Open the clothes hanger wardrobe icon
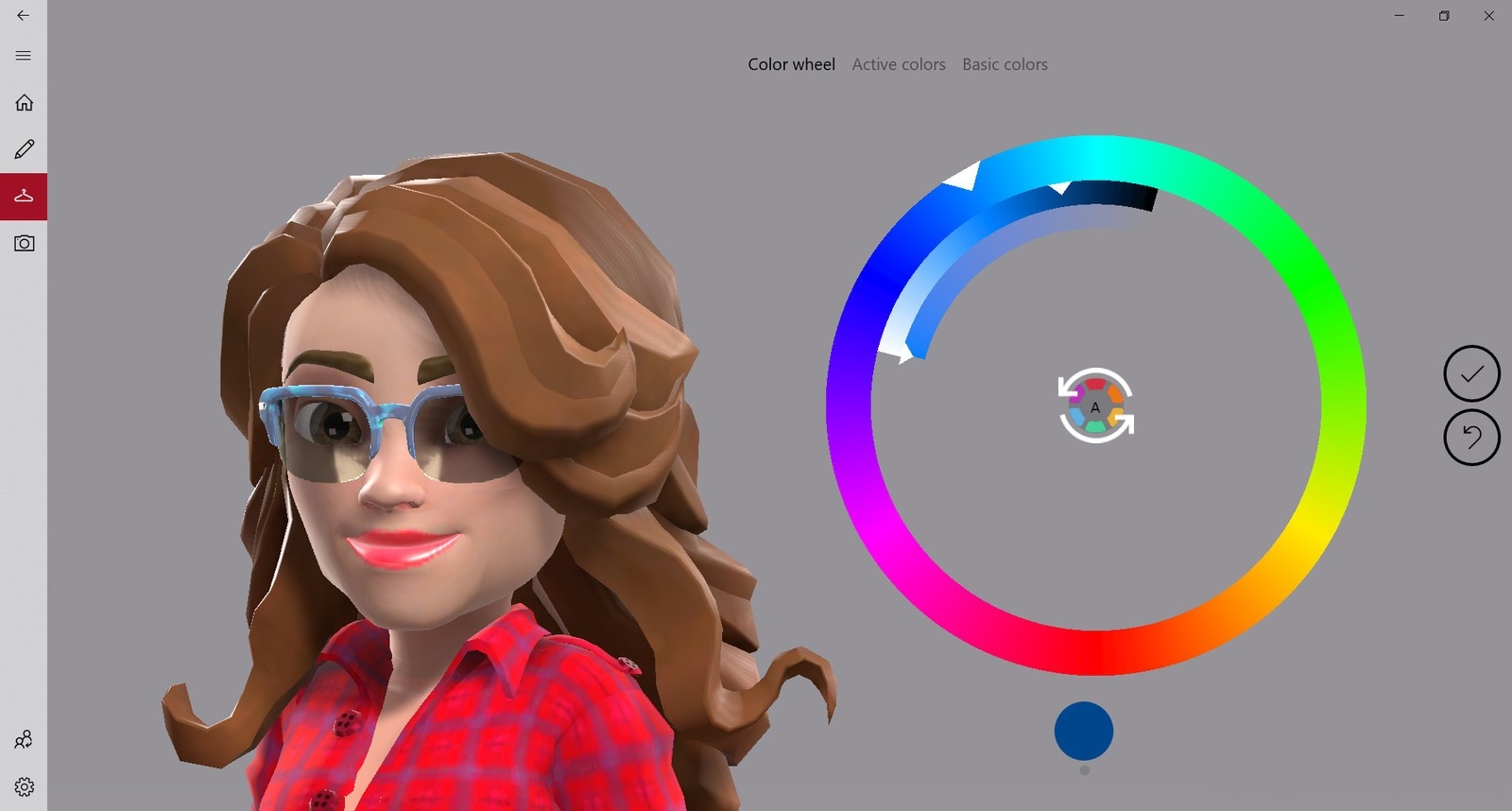1512x811 pixels. pyautogui.click(x=24, y=197)
